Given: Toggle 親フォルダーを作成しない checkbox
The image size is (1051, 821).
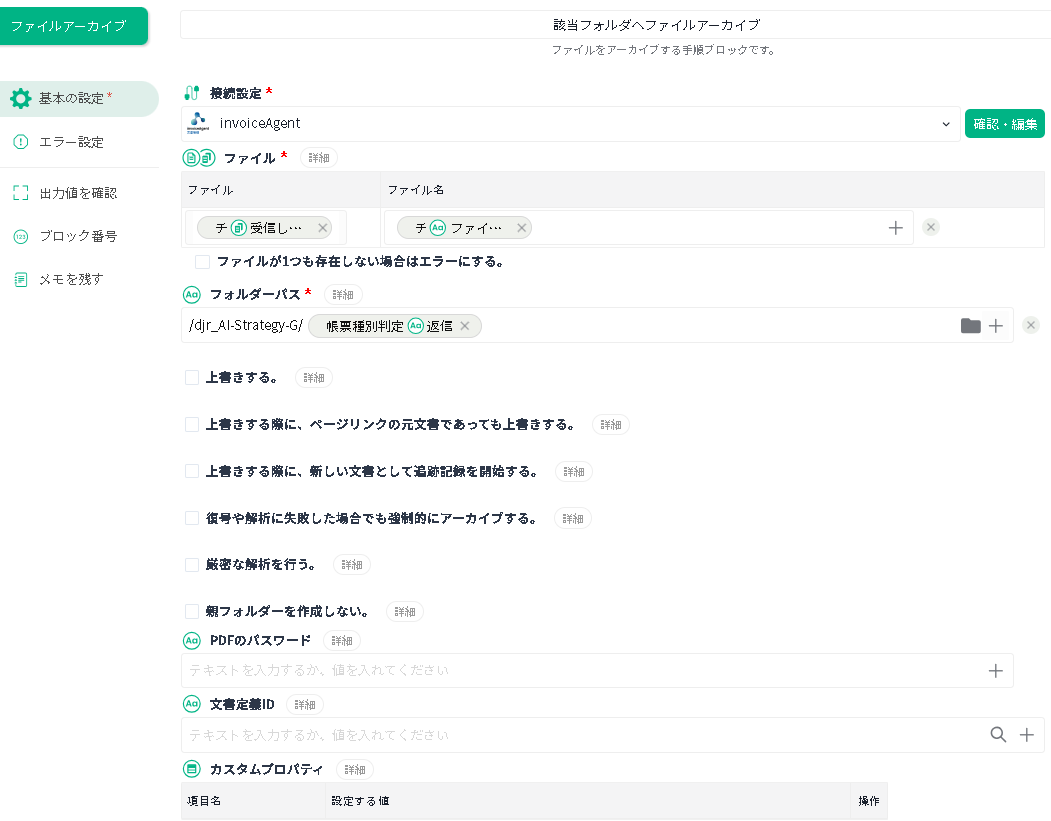Looking at the screenshot, I should (192, 611).
